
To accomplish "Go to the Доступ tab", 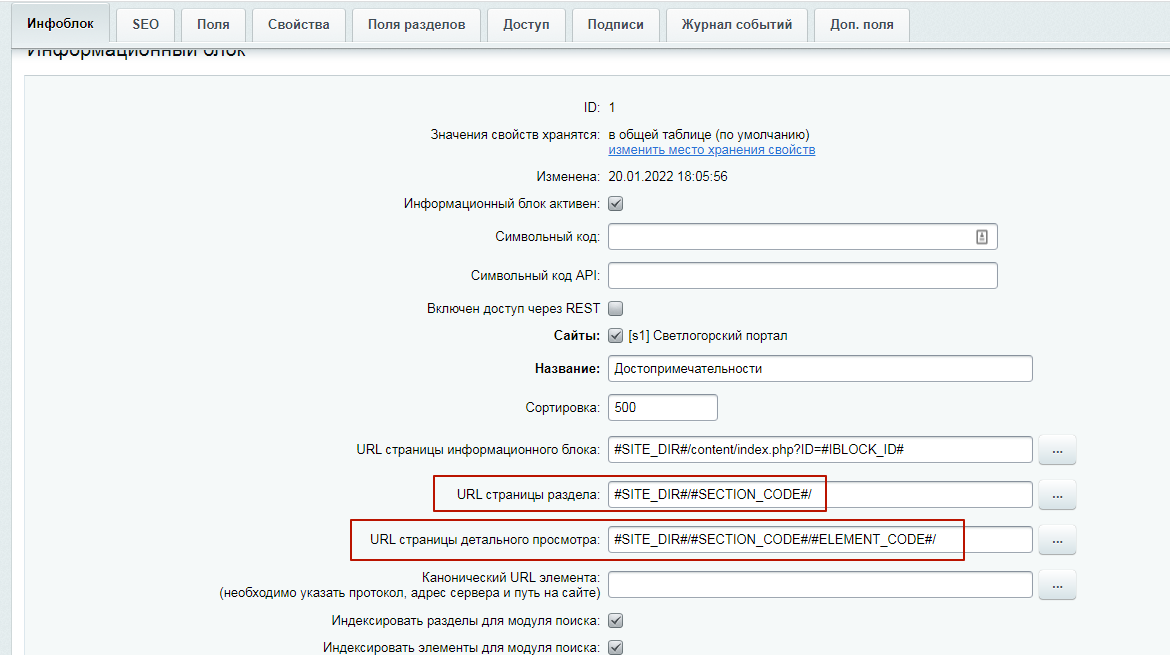I will tap(526, 25).
